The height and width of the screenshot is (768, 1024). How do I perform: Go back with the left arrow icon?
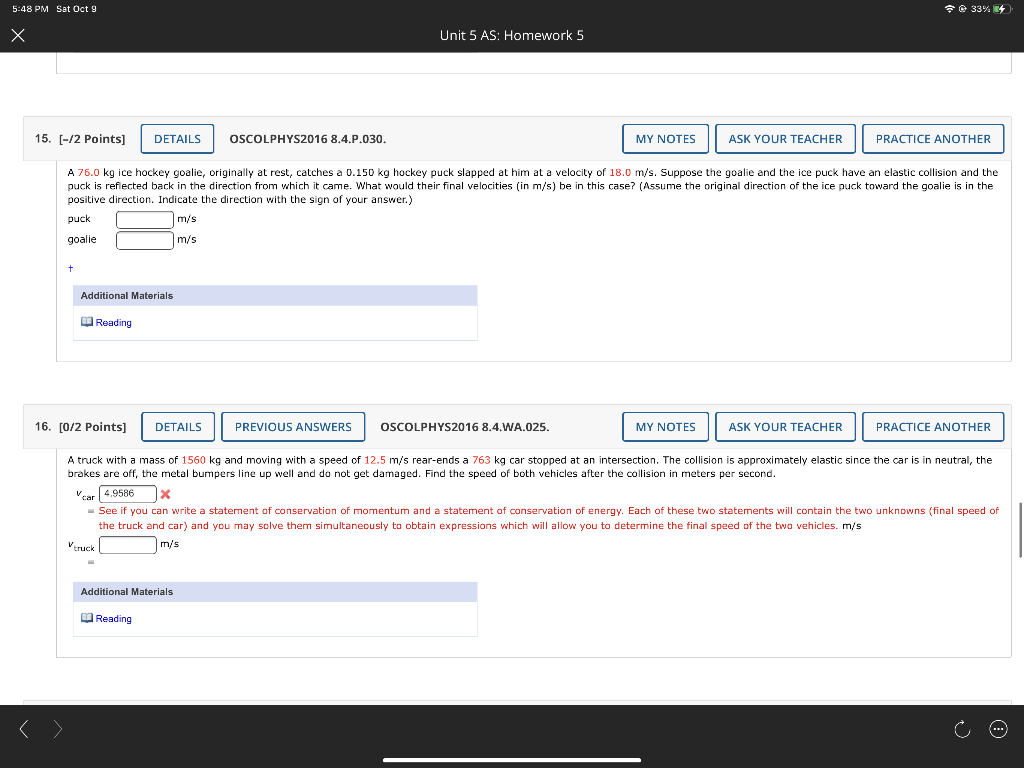[24, 729]
